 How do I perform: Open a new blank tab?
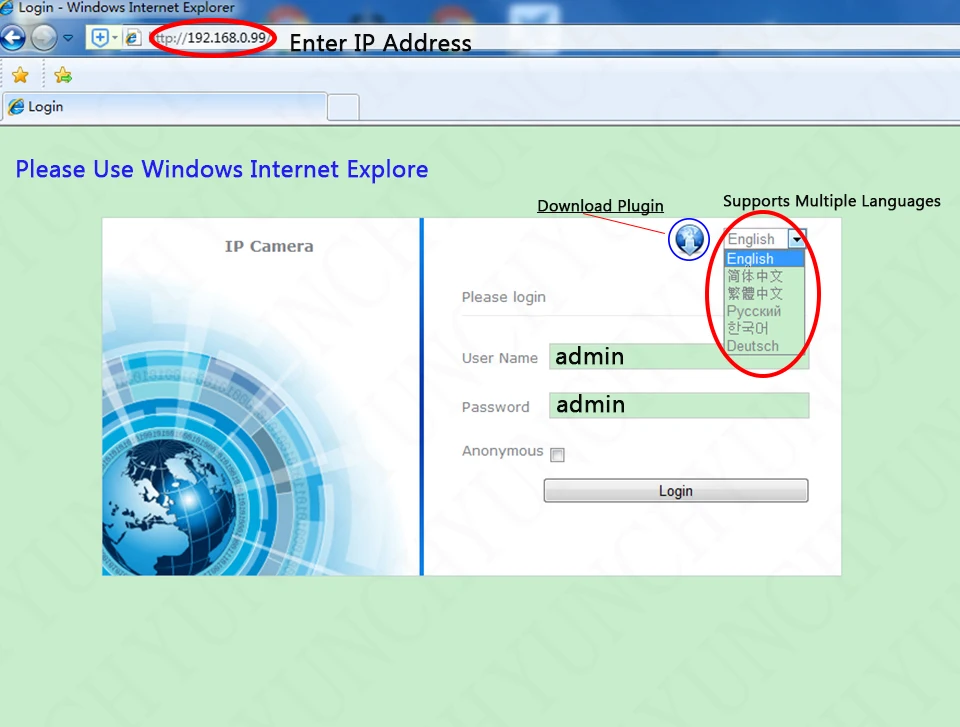(343, 108)
